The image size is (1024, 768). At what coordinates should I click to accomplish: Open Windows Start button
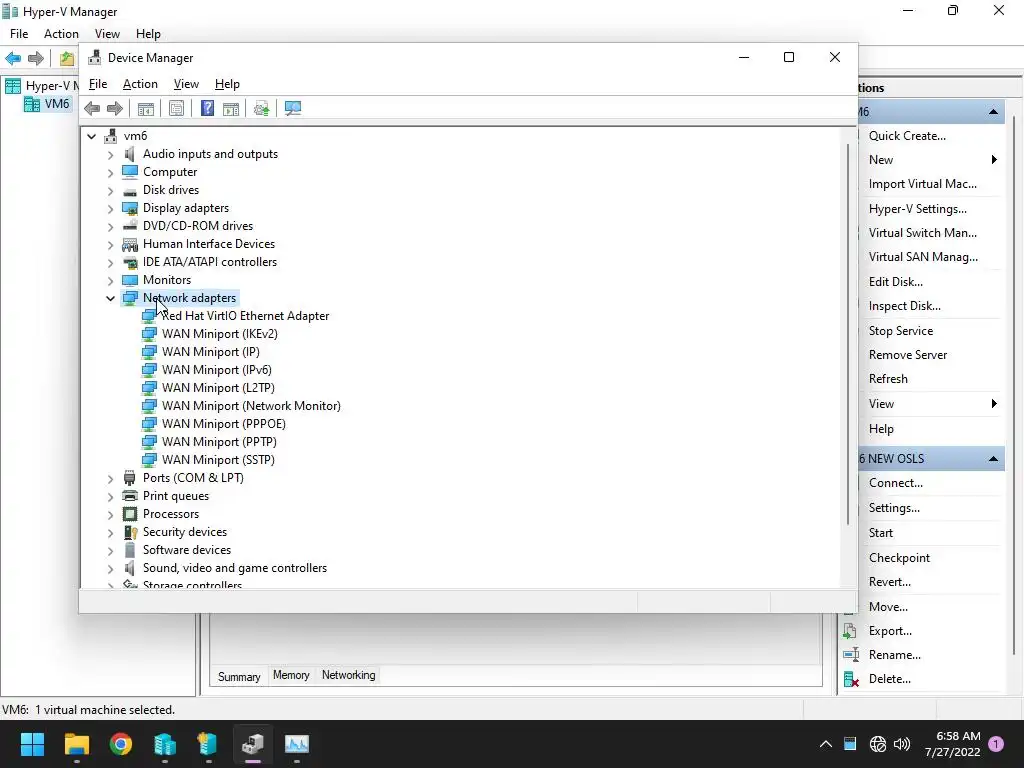[x=32, y=744]
